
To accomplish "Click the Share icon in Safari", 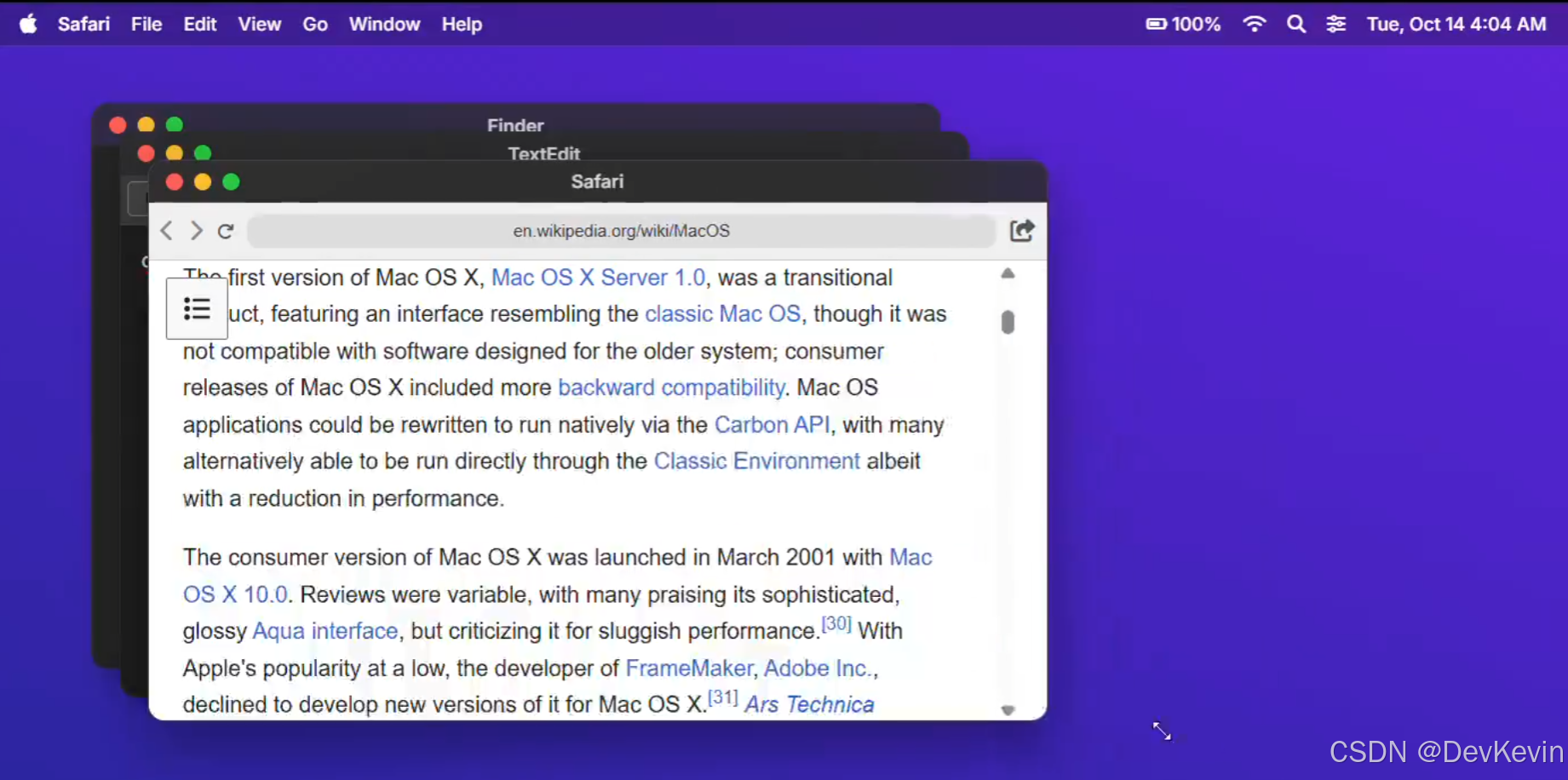I will 1022,231.
